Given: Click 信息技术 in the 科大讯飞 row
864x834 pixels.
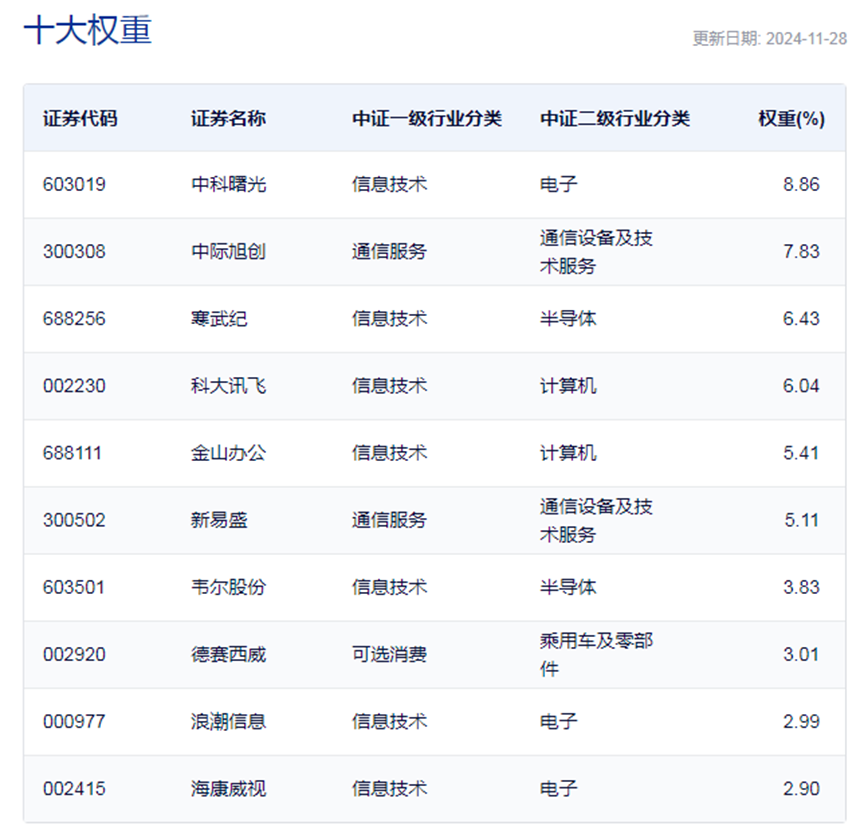Looking at the screenshot, I should 390,386.
